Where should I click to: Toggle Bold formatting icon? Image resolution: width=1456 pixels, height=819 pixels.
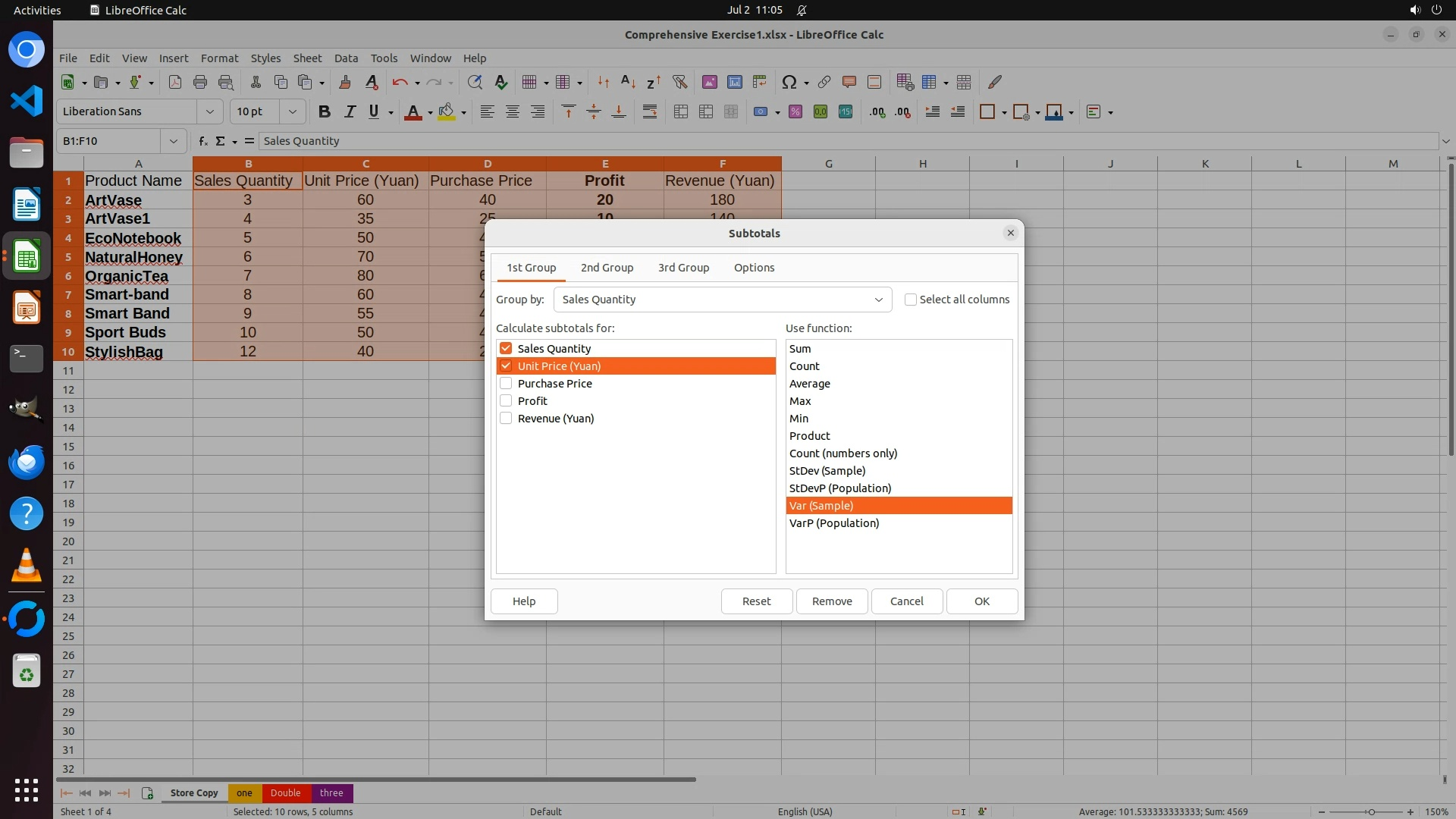pos(325,111)
